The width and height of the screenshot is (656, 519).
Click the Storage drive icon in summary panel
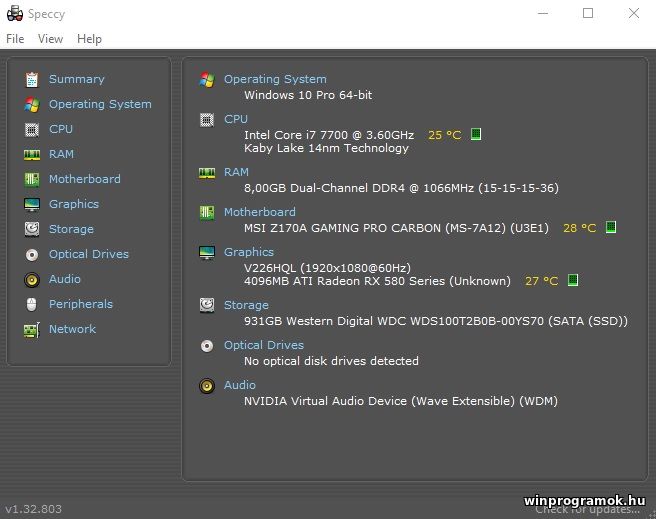point(207,305)
